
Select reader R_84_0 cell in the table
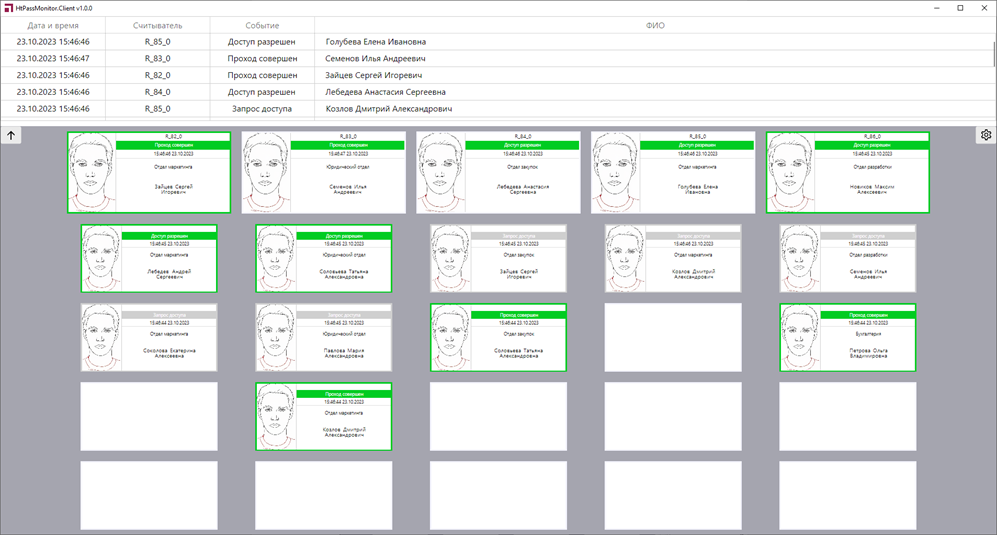coord(158,92)
